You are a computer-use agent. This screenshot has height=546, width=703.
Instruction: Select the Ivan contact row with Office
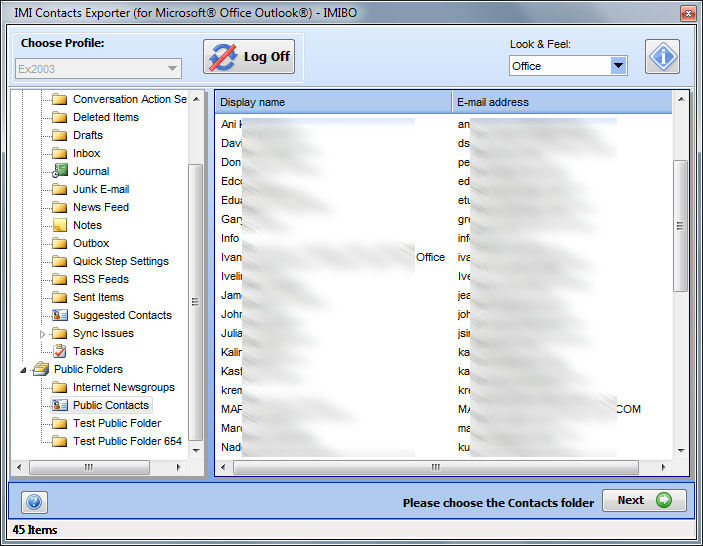(x=443, y=257)
